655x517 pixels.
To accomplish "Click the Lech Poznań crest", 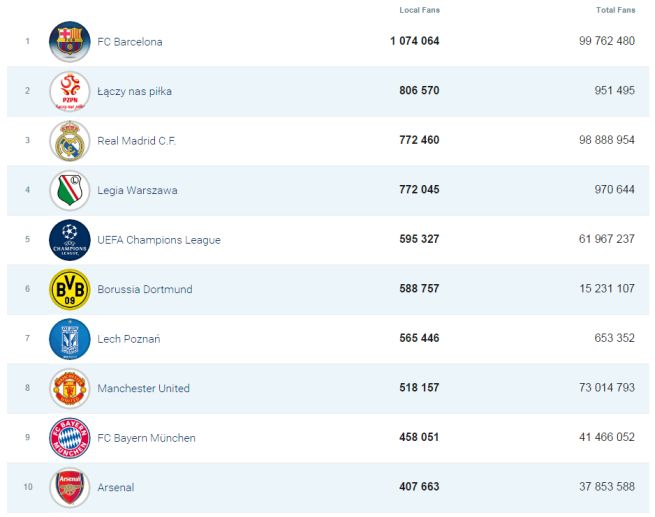I will tap(70, 339).
